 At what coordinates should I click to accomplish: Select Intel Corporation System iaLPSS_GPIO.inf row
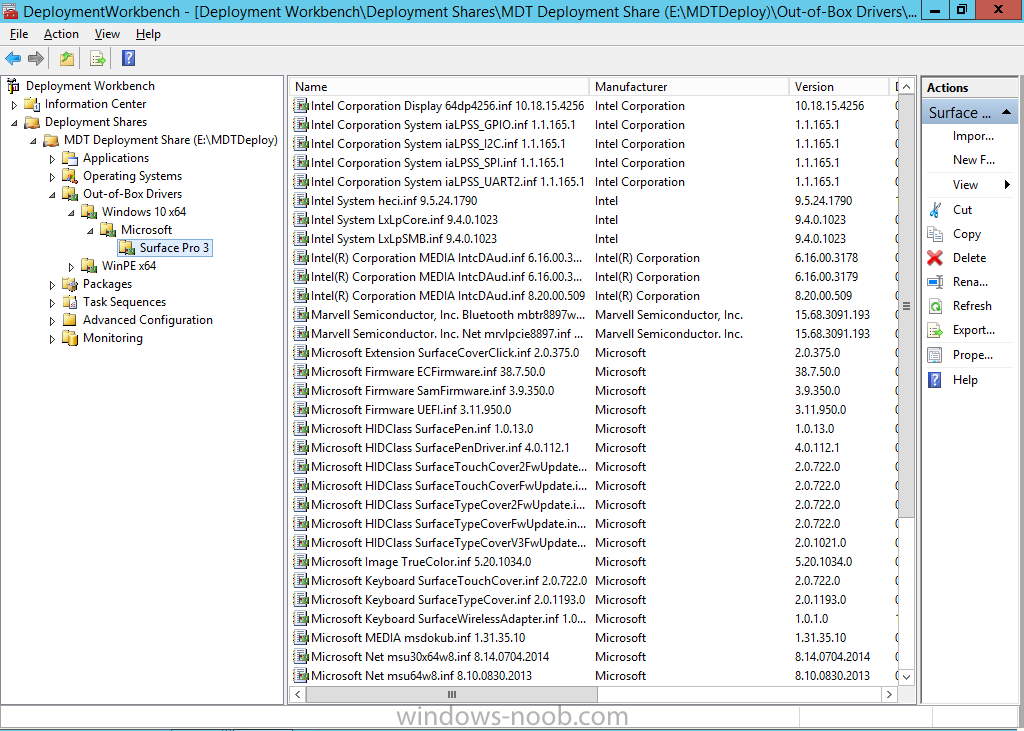click(594, 125)
